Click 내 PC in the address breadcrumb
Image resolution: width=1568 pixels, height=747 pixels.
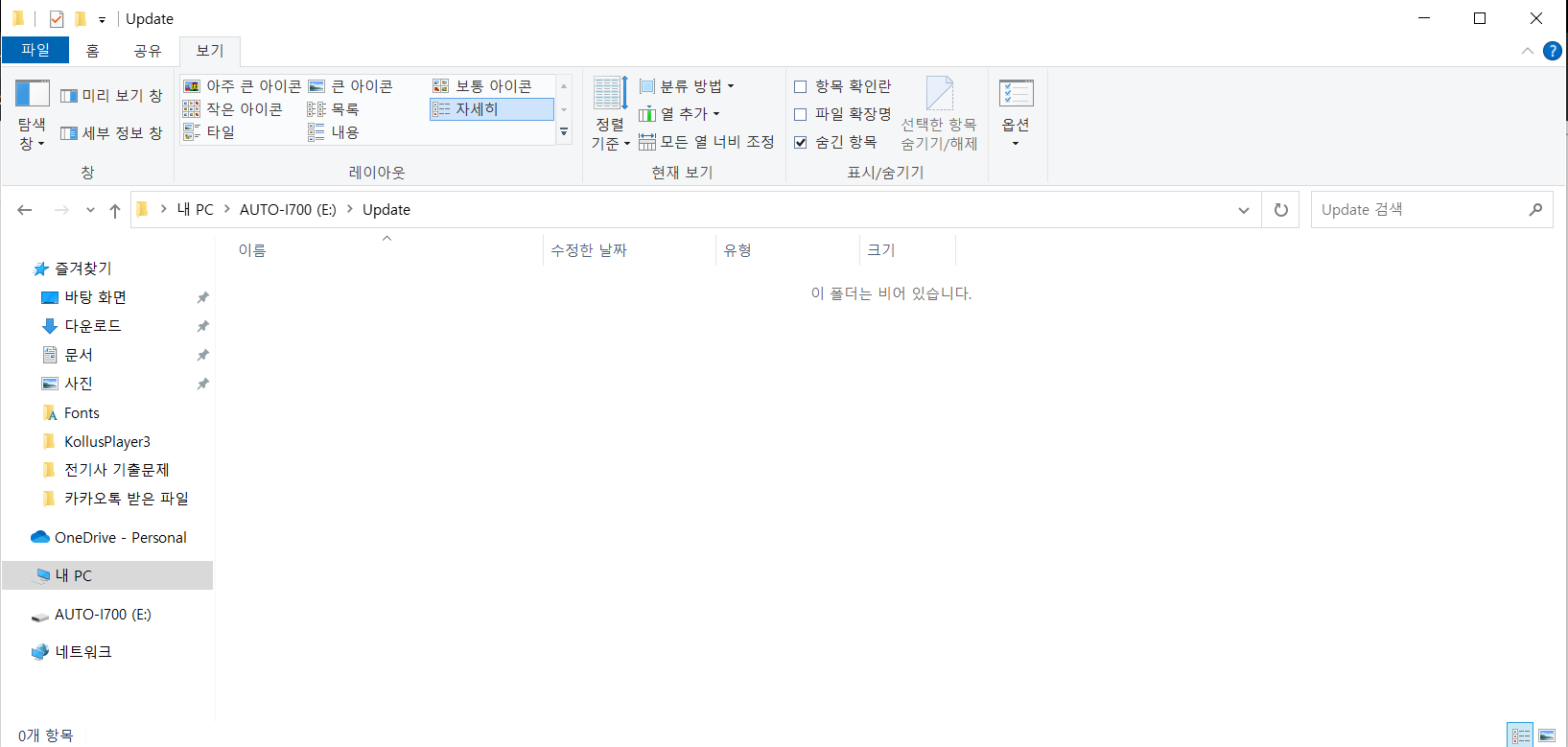(x=196, y=210)
